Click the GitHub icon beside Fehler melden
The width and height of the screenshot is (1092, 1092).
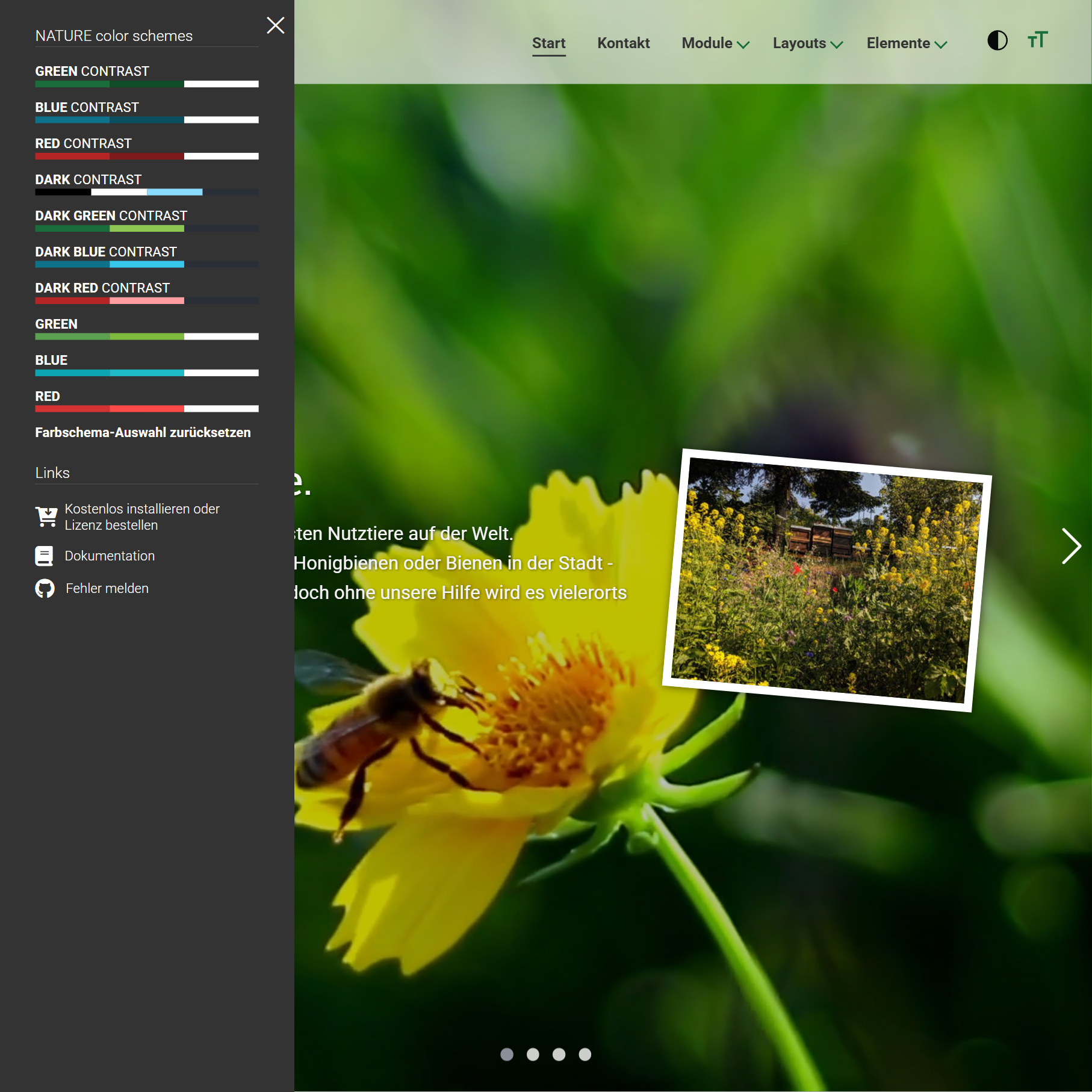(x=45, y=588)
